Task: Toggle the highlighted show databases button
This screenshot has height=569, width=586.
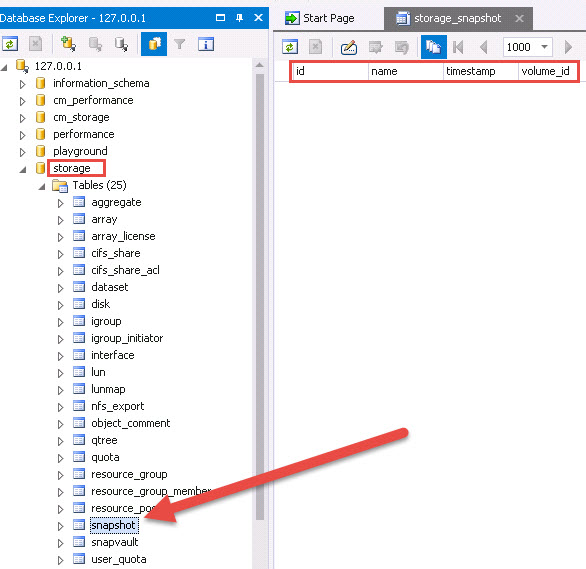Action: 154,44
